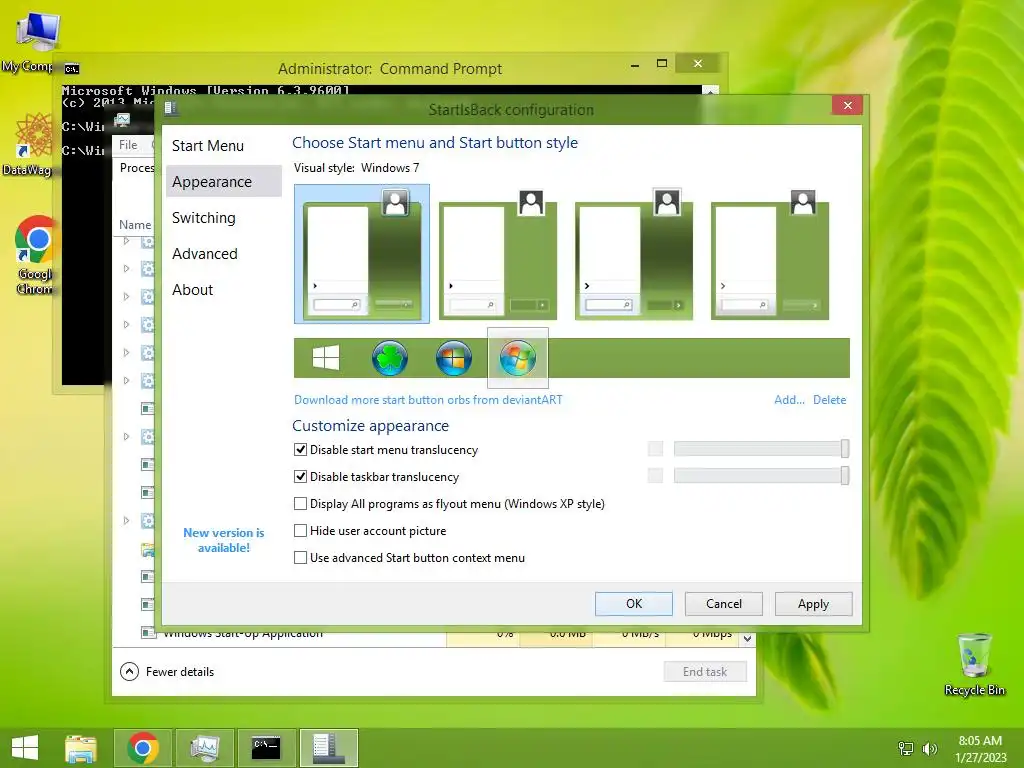Click the StartIsBack title bar icon
The height and width of the screenshot is (768, 1024).
point(171,108)
